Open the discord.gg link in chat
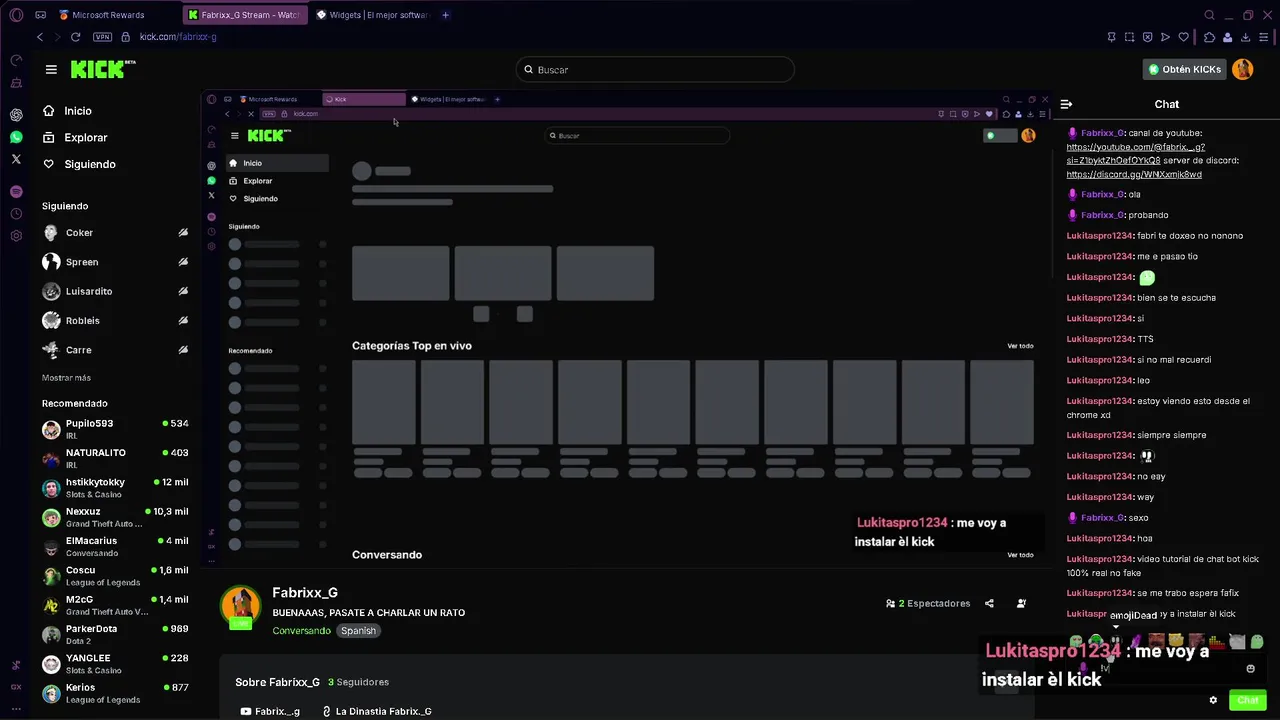This screenshot has width=1280, height=720. coord(1134,174)
